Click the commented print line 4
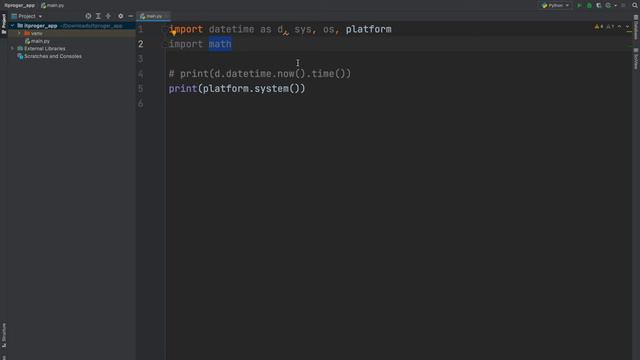Image resolution: width=640 pixels, height=360 pixels. [260, 74]
